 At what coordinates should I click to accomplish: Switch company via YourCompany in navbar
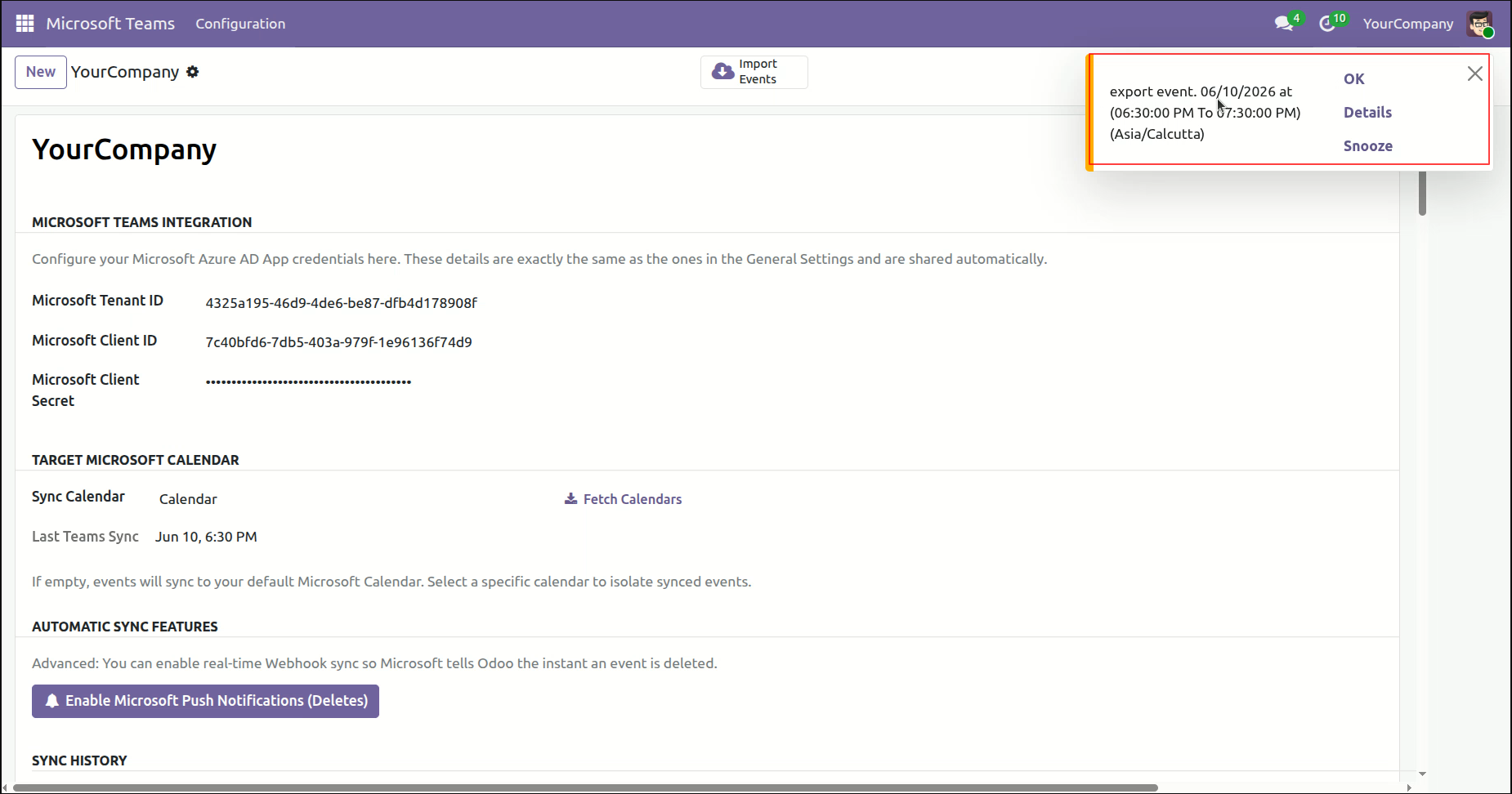click(x=1408, y=24)
